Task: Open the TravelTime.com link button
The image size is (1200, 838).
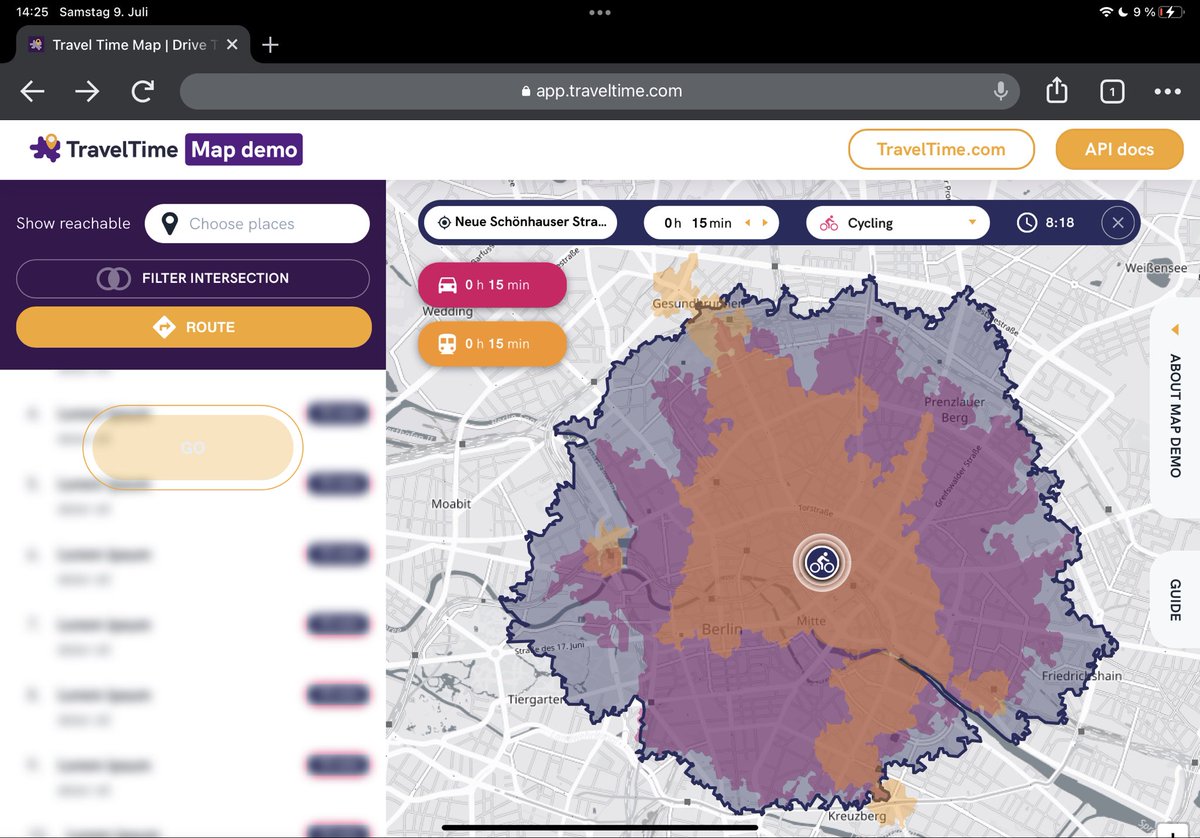Action: 941,149
